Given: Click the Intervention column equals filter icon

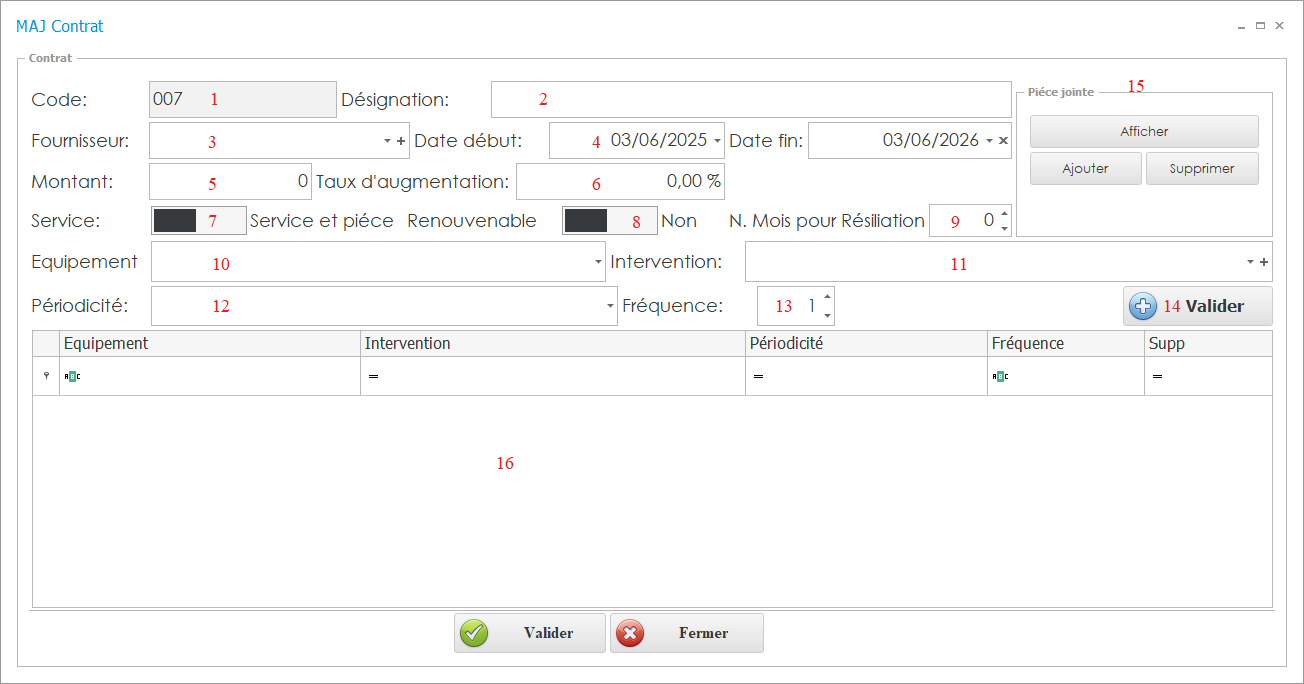Looking at the screenshot, I should (x=373, y=376).
